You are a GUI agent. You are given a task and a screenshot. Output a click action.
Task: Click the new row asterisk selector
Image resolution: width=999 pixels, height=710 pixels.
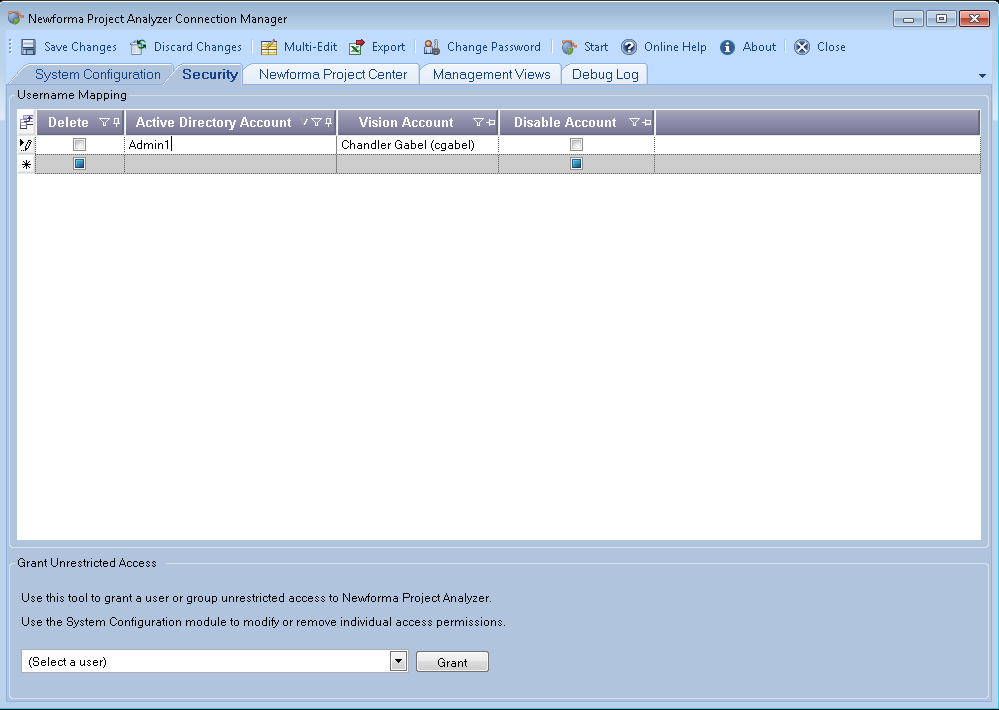point(26,164)
